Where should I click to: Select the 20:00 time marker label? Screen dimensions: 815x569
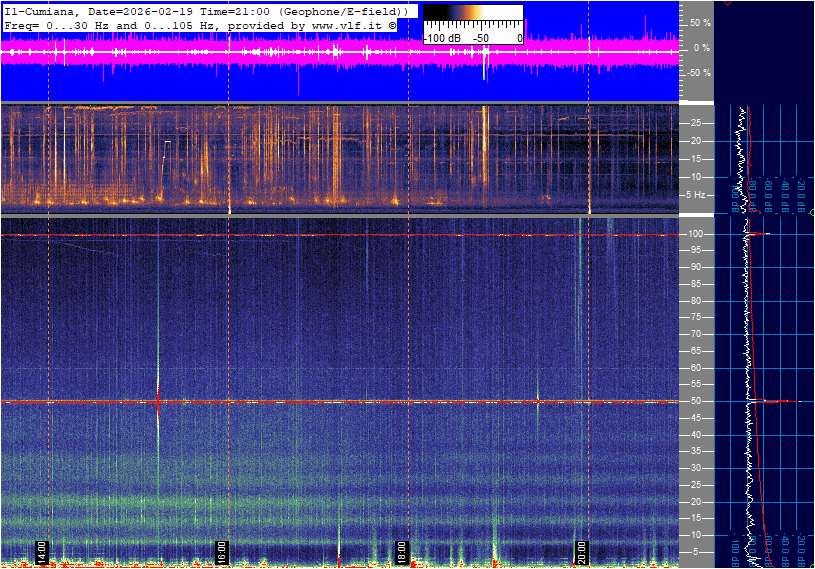582,552
